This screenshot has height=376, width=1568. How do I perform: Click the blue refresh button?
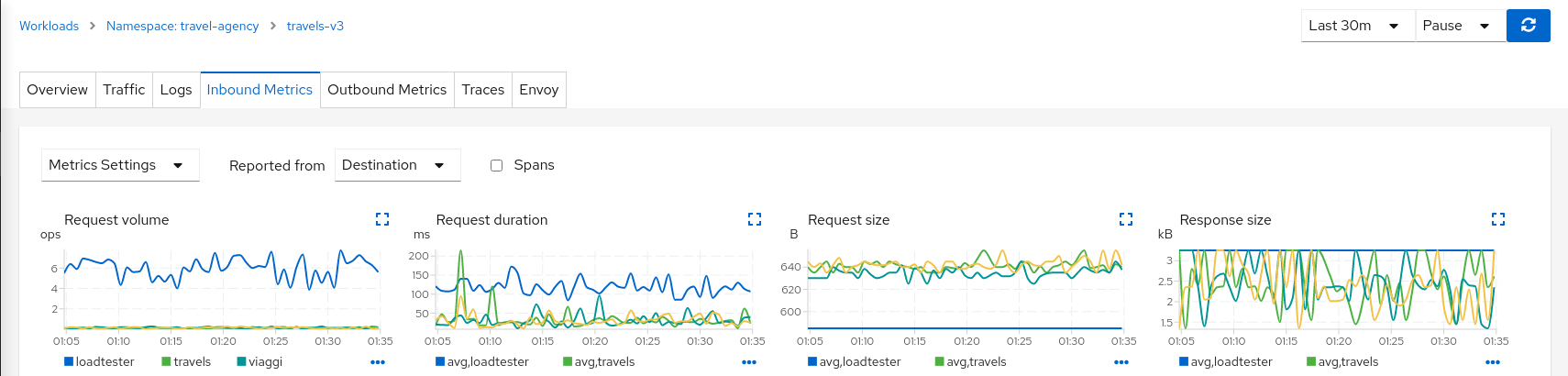coord(1528,26)
